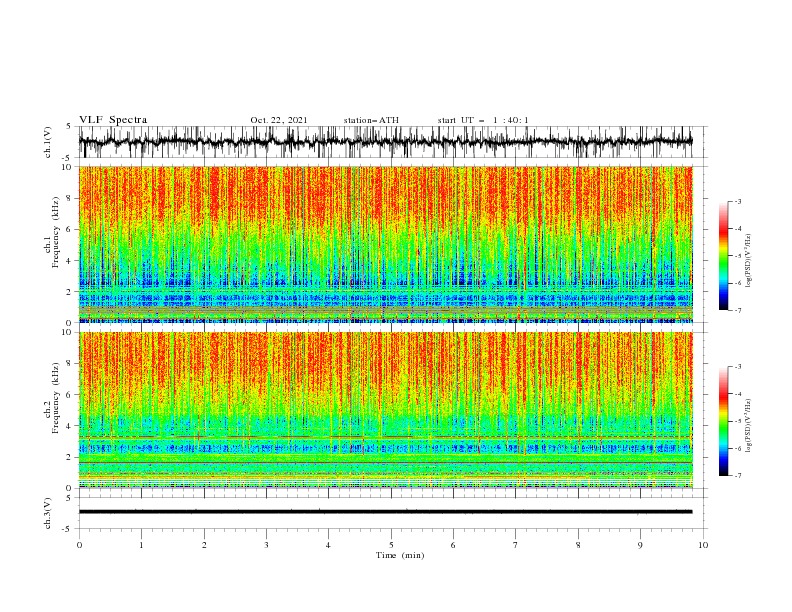Click the ch.1(V) waveform axis label

(48, 142)
